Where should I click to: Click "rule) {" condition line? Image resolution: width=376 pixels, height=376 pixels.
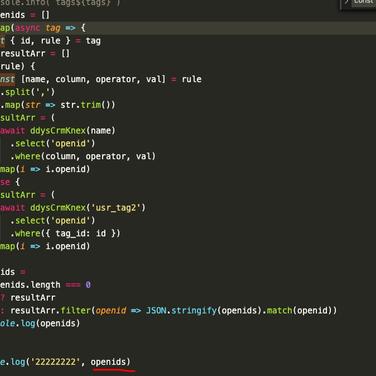(x=17, y=66)
